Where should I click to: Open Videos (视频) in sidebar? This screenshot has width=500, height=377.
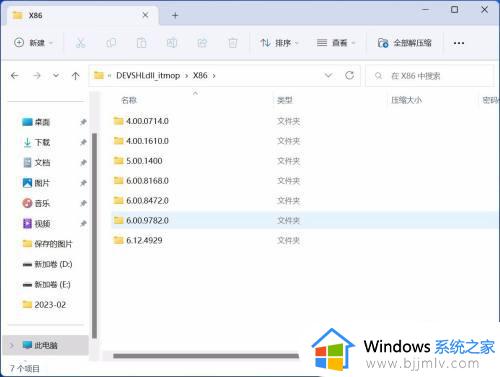[x=36, y=224]
